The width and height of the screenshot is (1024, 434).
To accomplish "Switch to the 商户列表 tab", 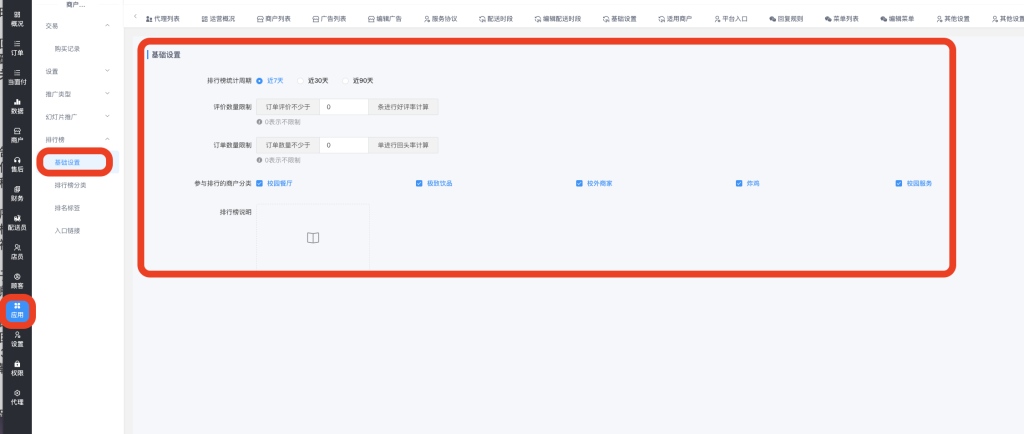I will click(272, 18).
